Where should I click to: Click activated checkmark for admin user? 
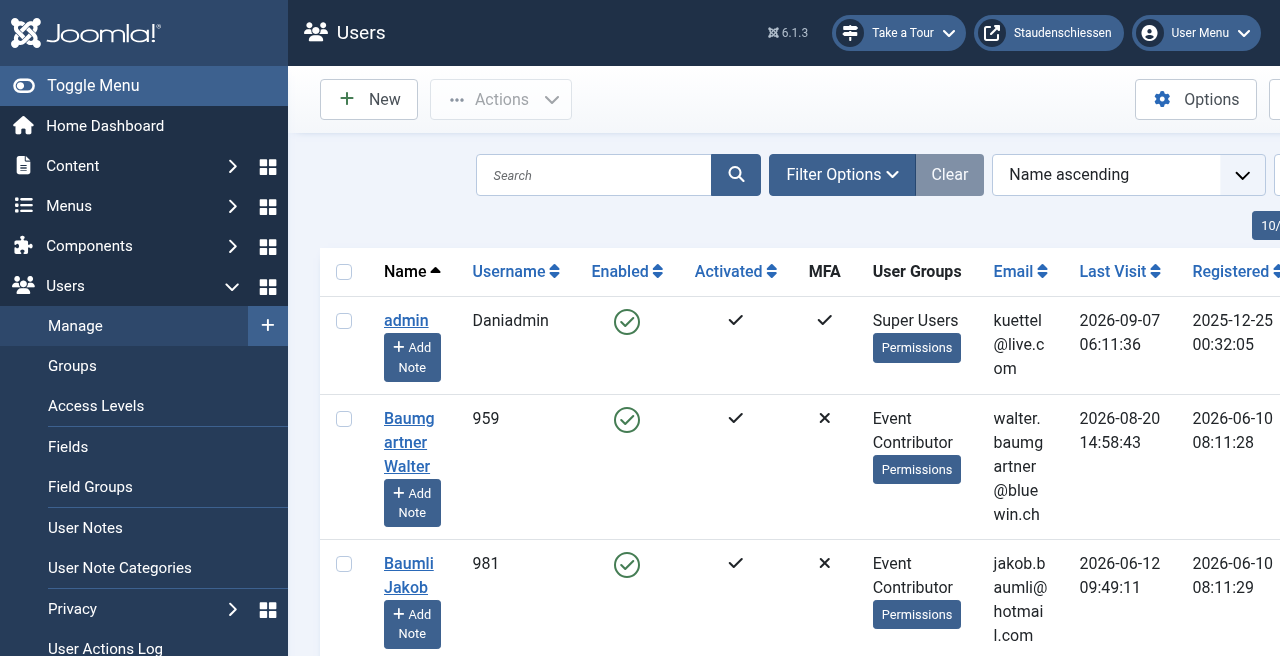pos(736,320)
